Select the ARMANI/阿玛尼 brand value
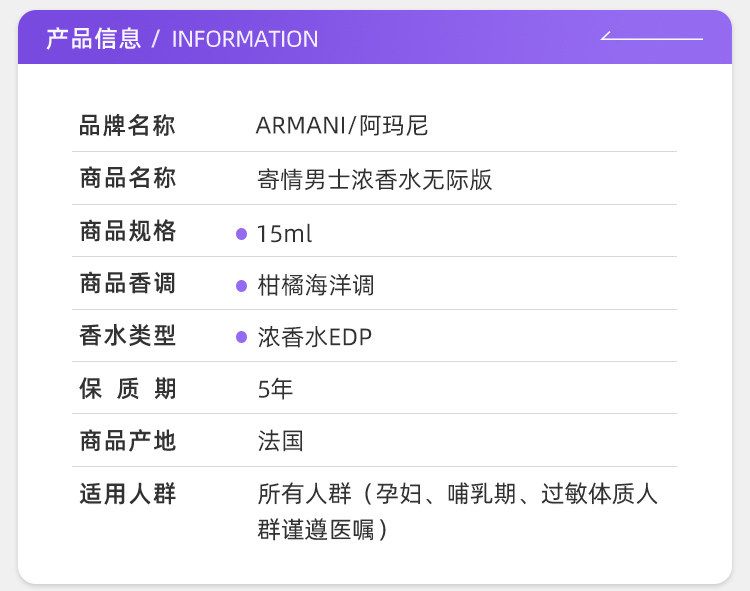The width and height of the screenshot is (750, 591). click(x=342, y=126)
